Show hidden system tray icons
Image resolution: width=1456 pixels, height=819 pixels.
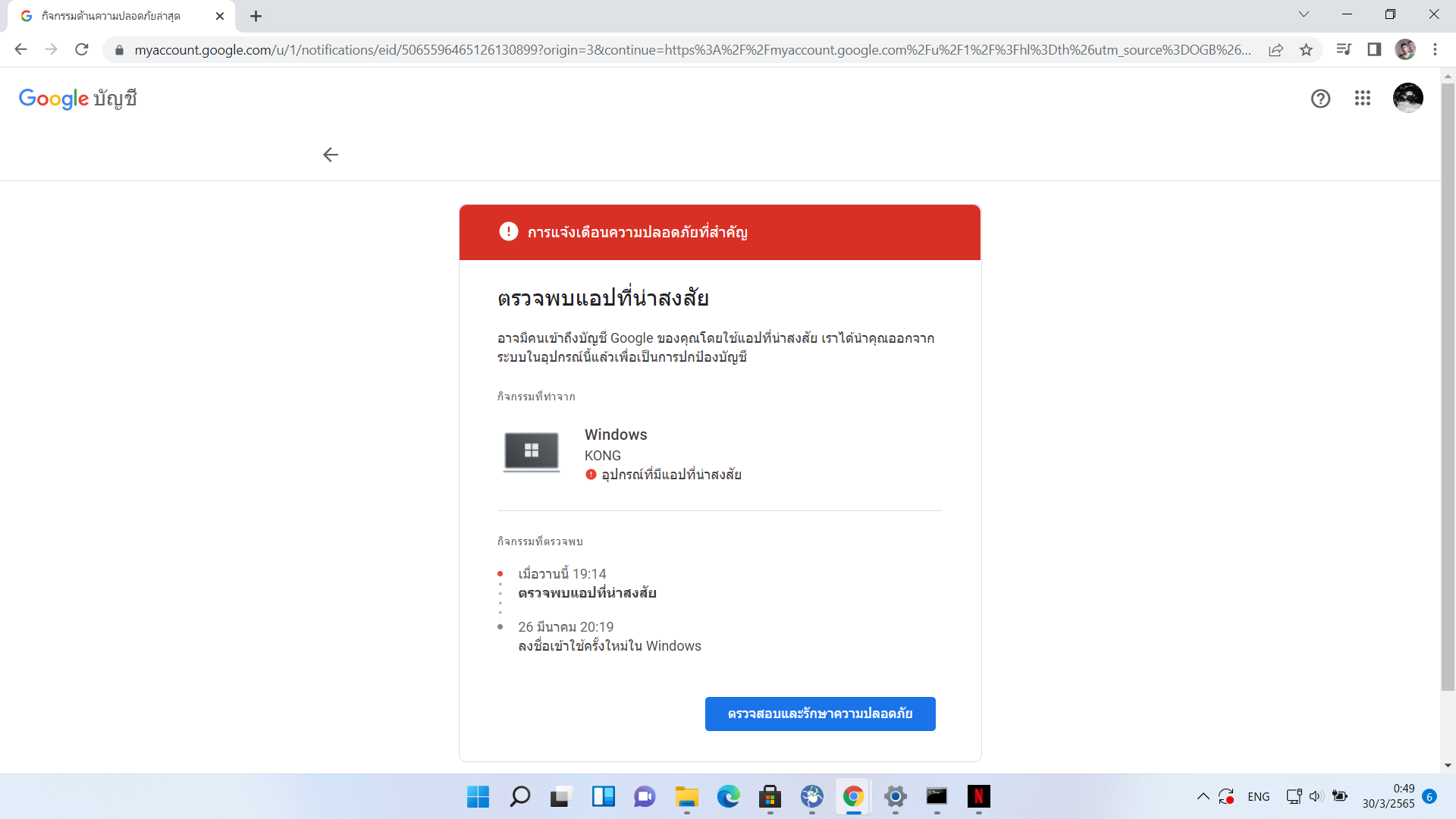pyautogui.click(x=1203, y=797)
